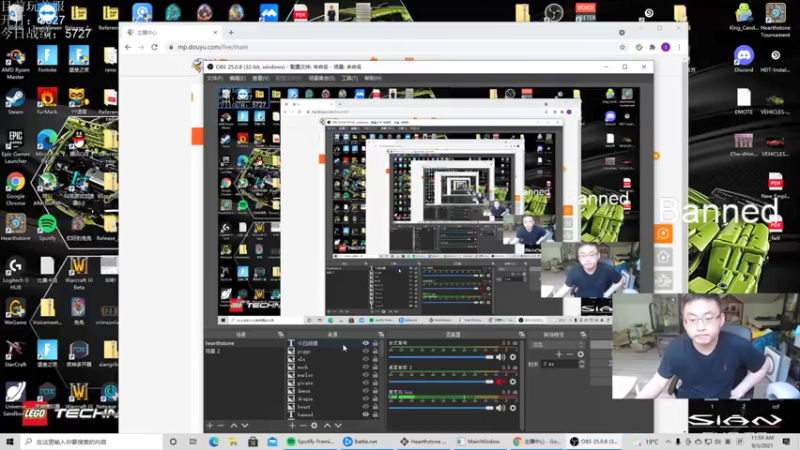The image size is (800, 450).
Task: Open source properties gear in sources toolbar
Action: point(314,426)
